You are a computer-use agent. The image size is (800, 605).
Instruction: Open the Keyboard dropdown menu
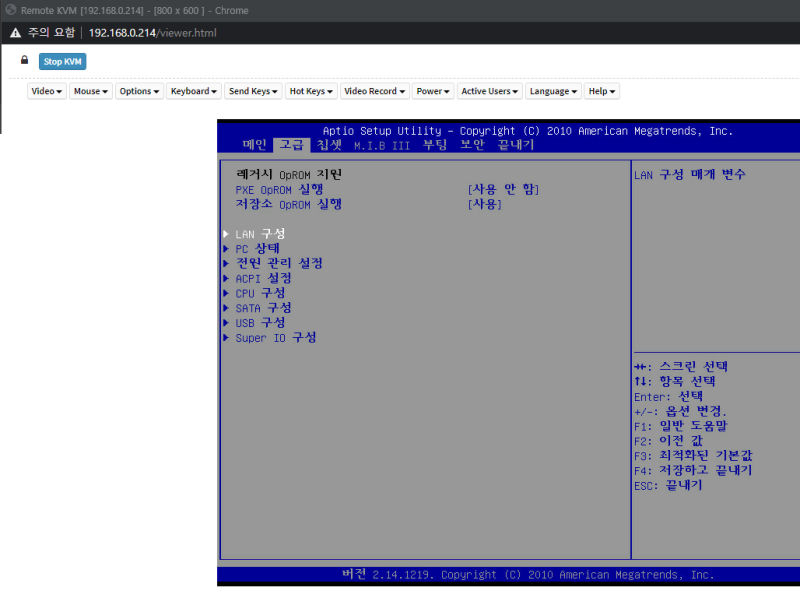pos(192,91)
